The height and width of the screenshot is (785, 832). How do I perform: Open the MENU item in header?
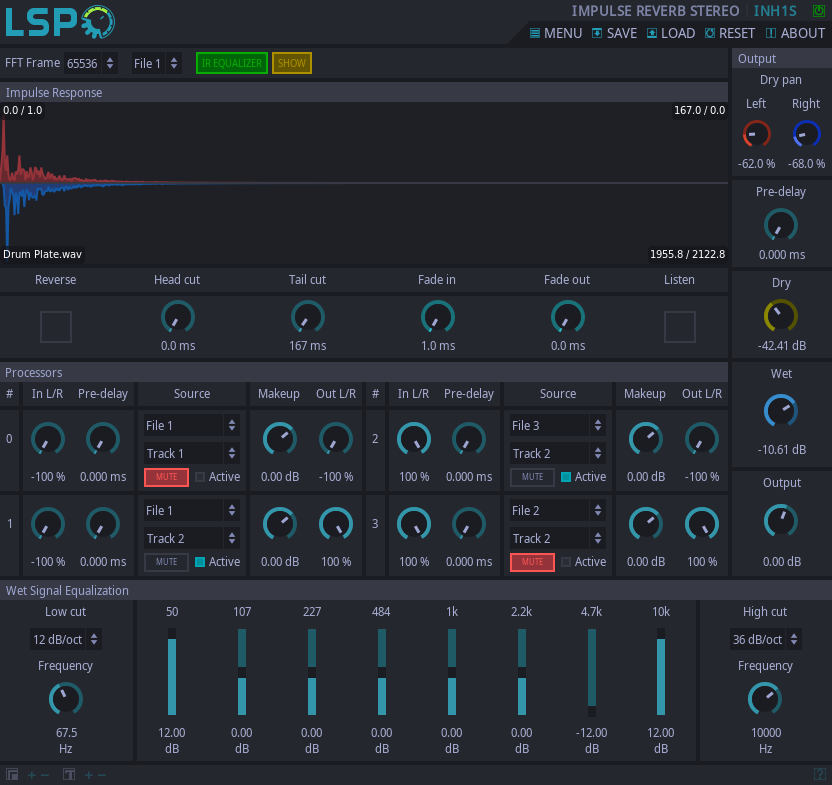point(556,33)
